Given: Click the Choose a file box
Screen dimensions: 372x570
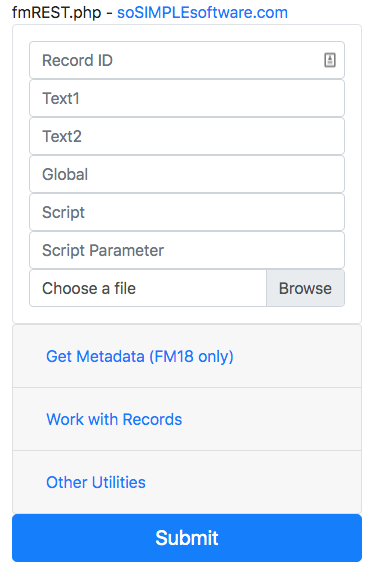Looking at the screenshot, I should tap(148, 288).
